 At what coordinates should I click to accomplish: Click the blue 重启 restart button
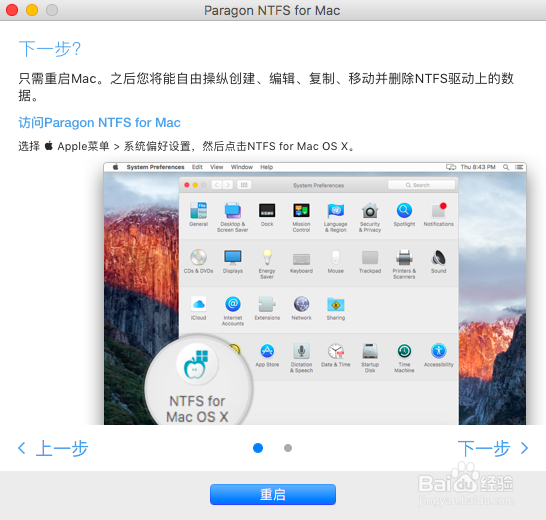coord(273,494)
